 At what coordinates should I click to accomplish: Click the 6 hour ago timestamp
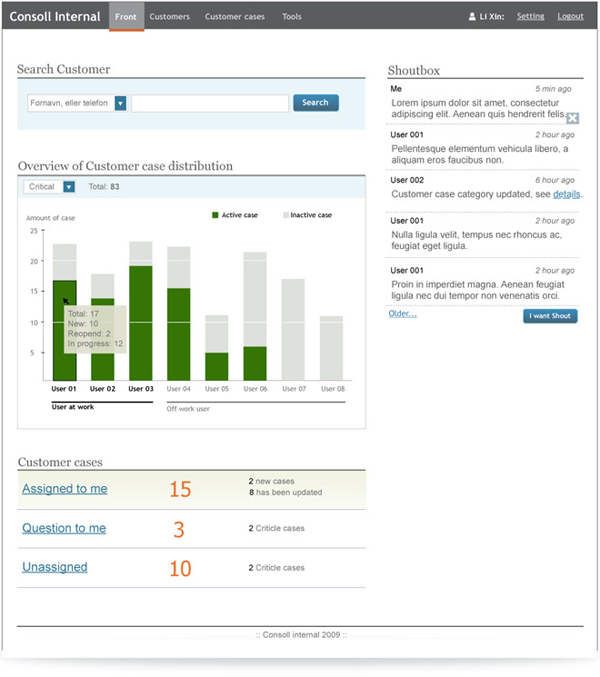click(x=555, y=180)
